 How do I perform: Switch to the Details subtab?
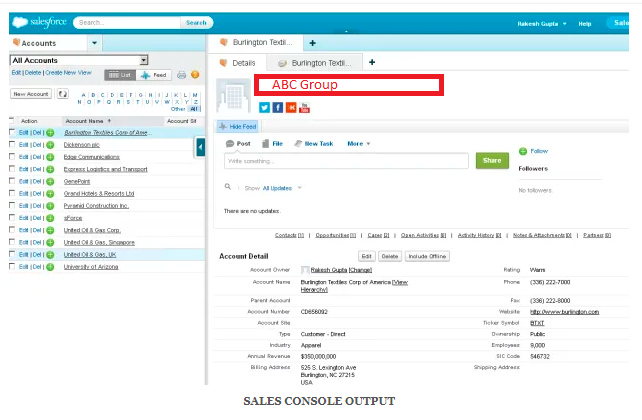pyautogui.click(x=238, y=63)
